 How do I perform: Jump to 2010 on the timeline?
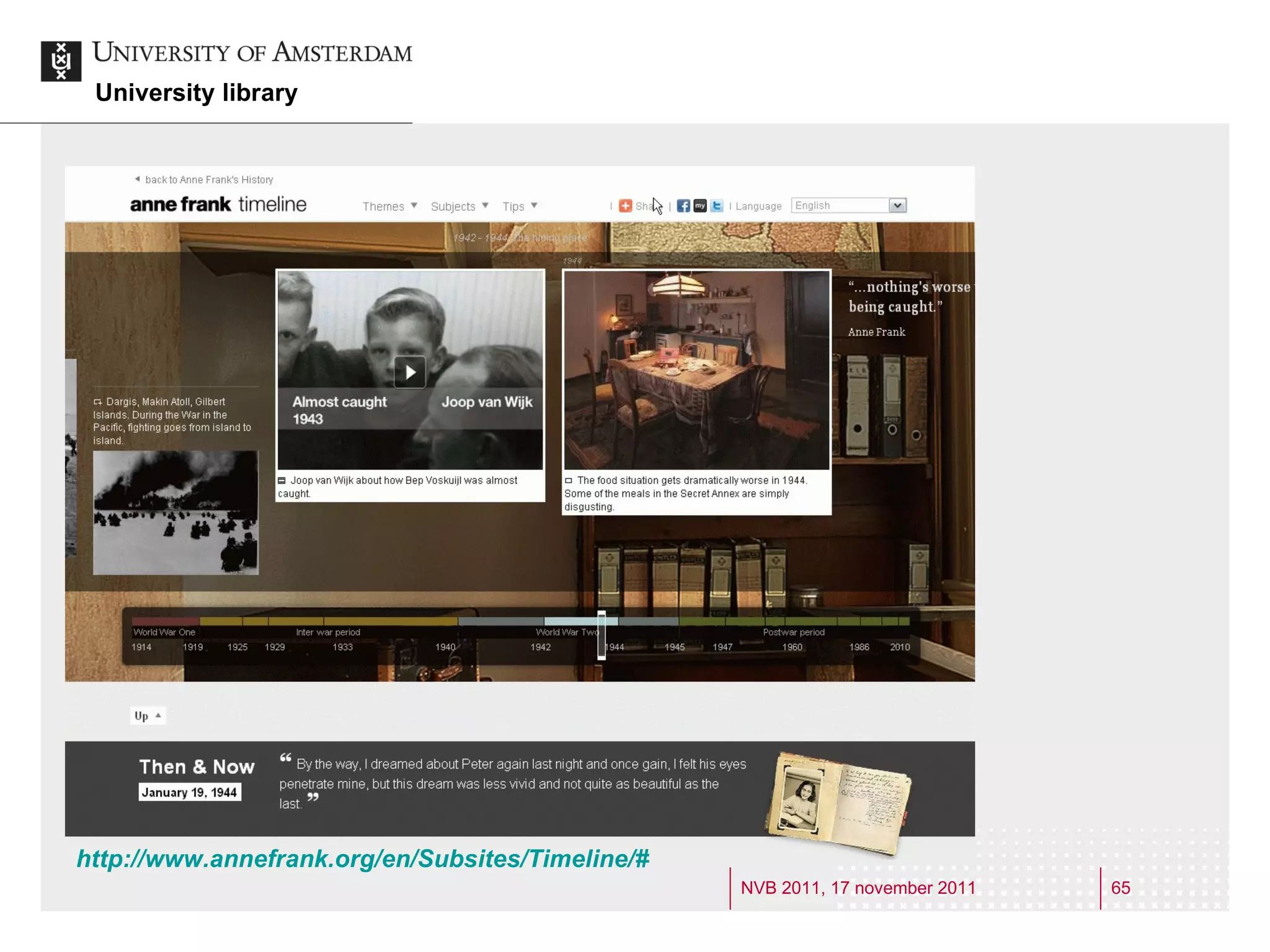coord(900,647)
